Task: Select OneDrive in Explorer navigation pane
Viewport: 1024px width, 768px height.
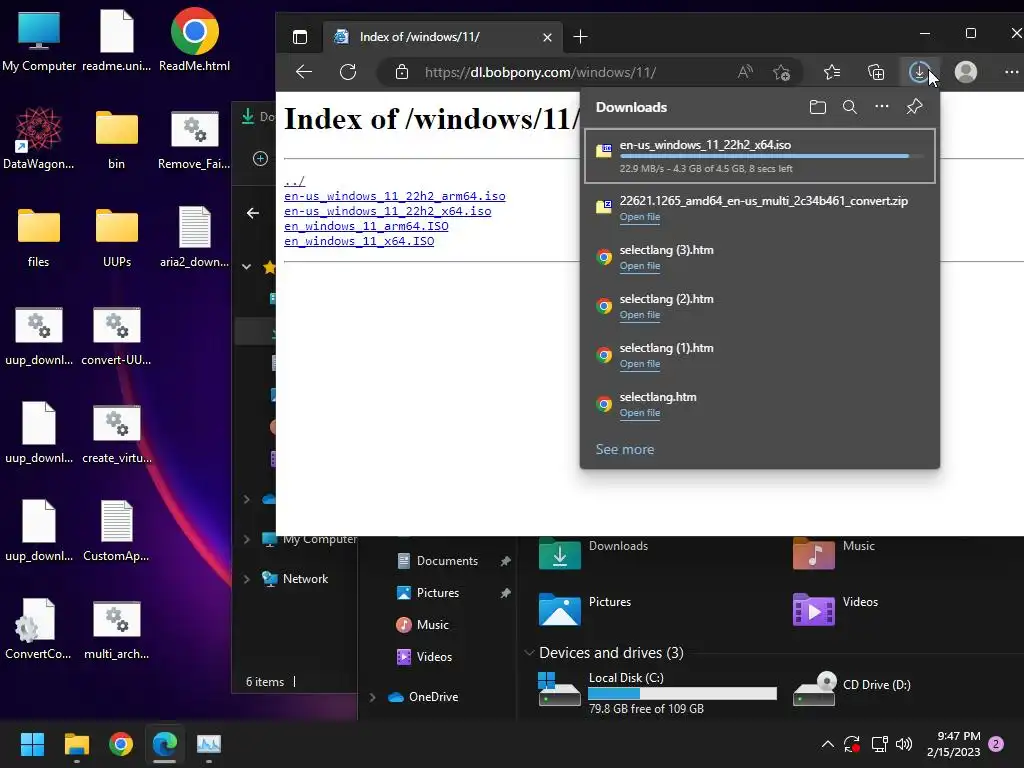Action: tap(433, 697)
